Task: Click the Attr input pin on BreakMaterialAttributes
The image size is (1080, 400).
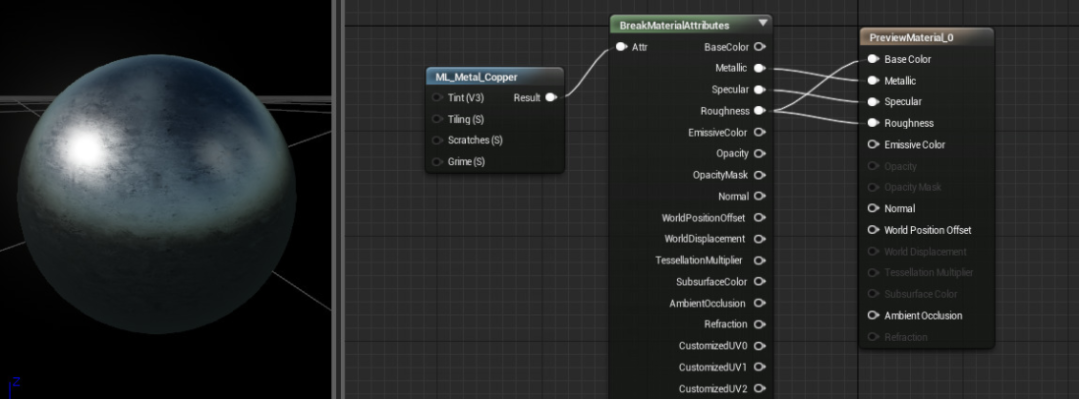Action: coord(621,47)
